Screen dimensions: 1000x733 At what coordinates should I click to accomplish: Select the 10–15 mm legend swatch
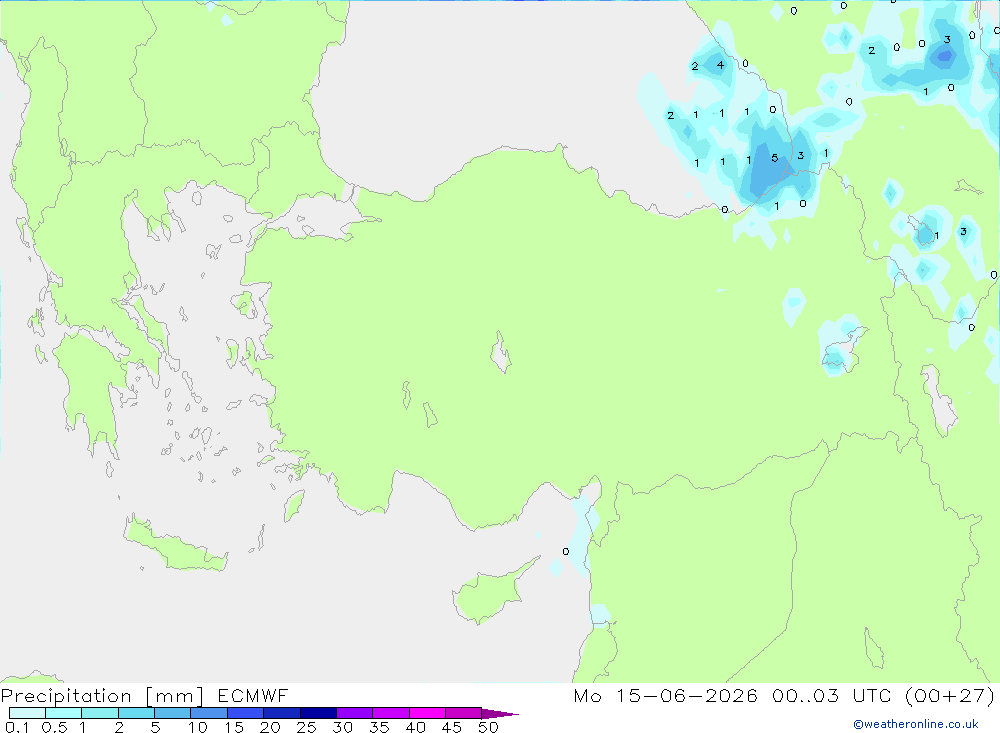pos(209,713)
